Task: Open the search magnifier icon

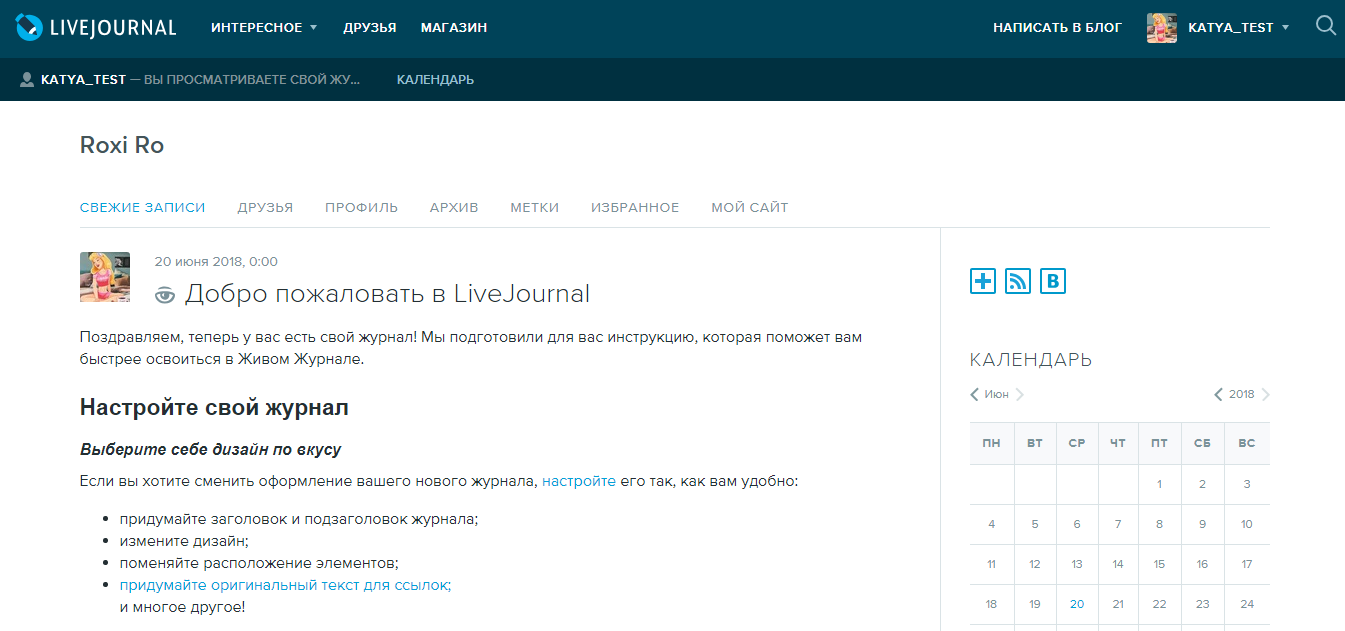Action: coord(1325,27)
